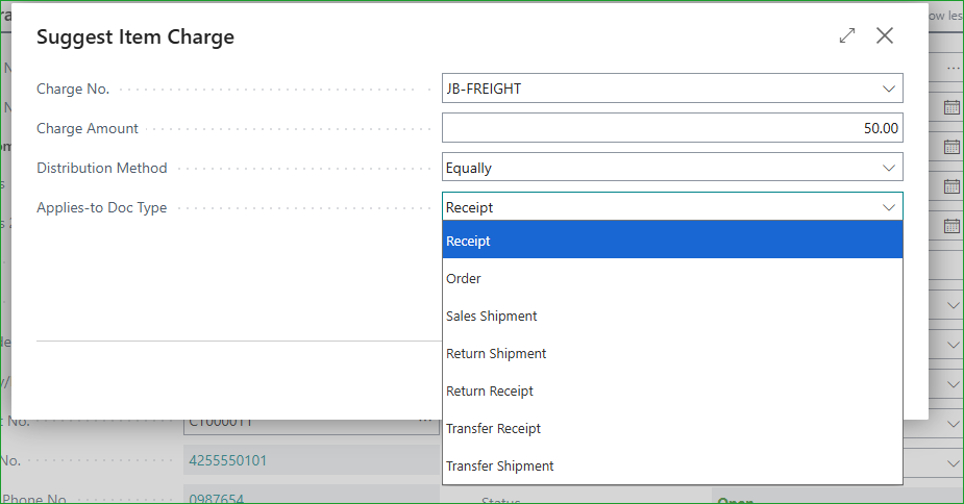Open the second calendar icon in background page
The height and width of the screenshot is (504, 964).
952,146
